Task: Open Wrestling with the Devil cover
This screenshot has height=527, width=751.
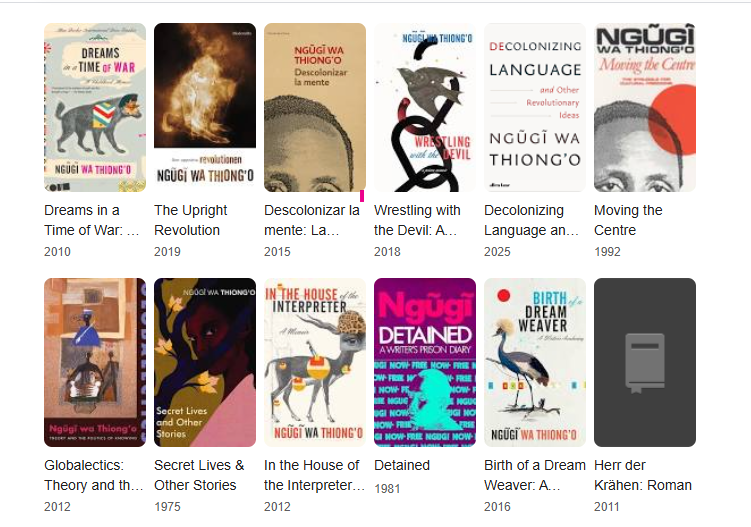Action: coord(425,107)
